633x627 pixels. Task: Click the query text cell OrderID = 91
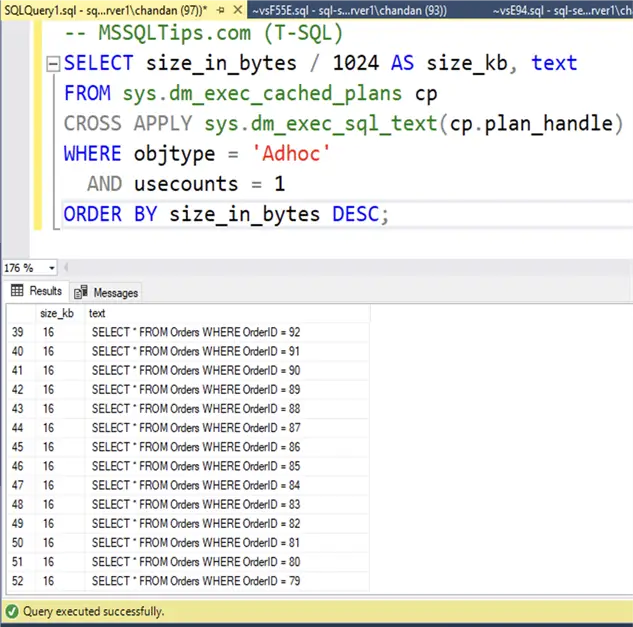[227, 351]
